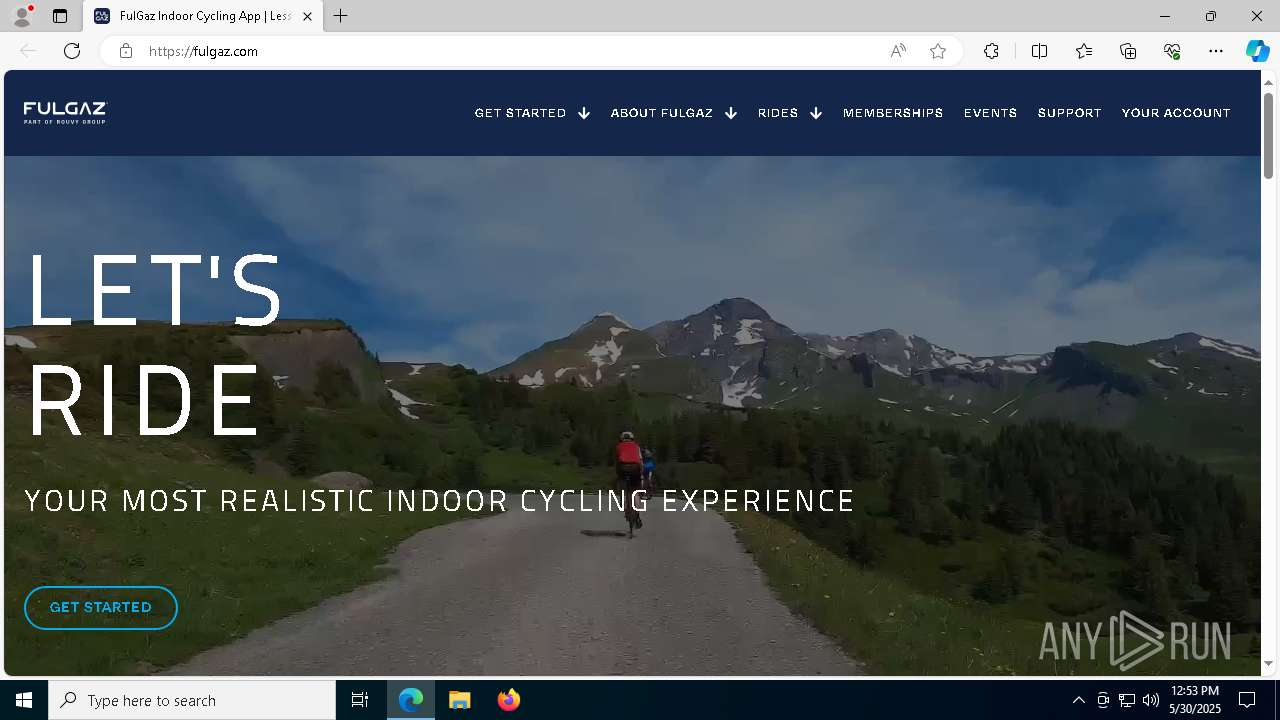
Task: Go to EVENTS page
Action: click(x=990, y=113)
